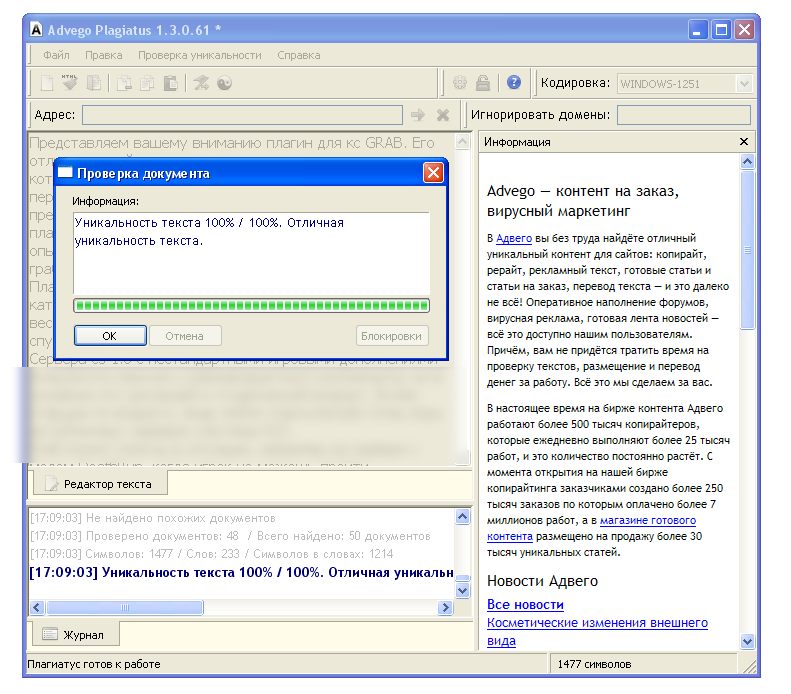Click the journal scroll left arrow
Image resolution: width=791 pixels, height=694 pixels.
(37, 607)
